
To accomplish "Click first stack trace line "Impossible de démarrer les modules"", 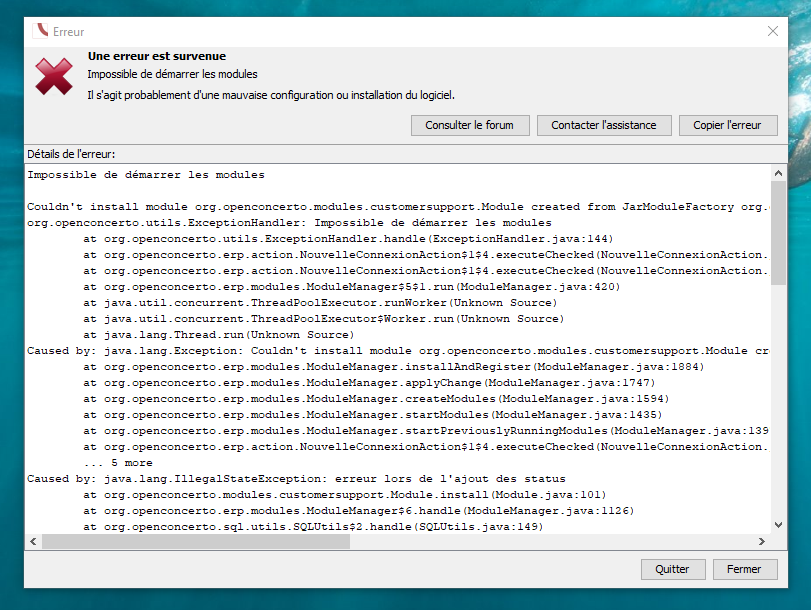I will 146,175.
